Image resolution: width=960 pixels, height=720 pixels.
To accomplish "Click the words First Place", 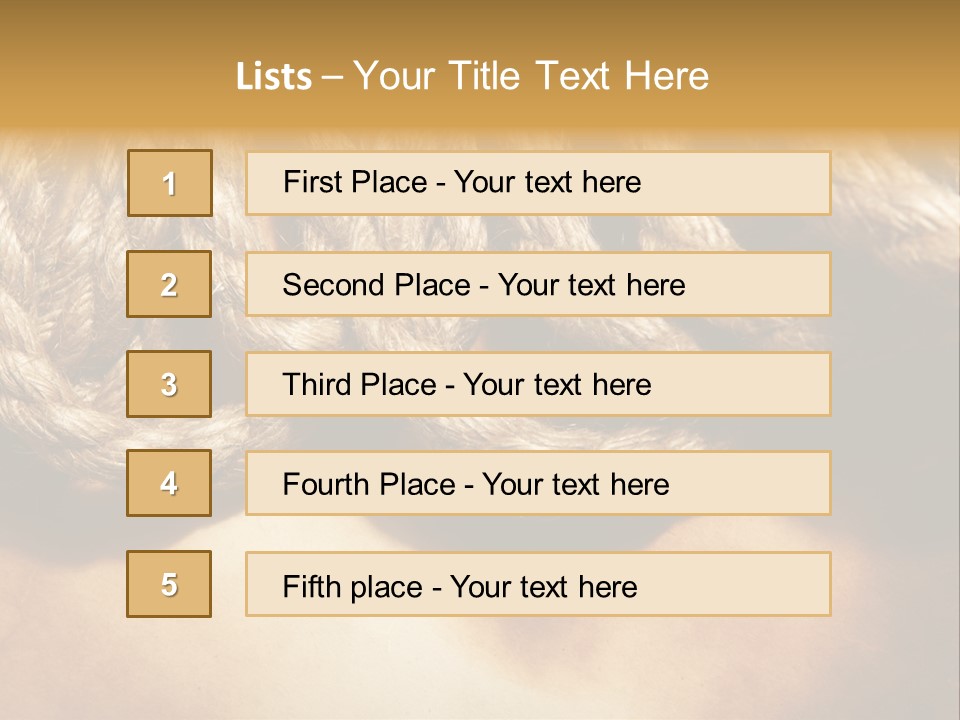I will coord(355,182).
